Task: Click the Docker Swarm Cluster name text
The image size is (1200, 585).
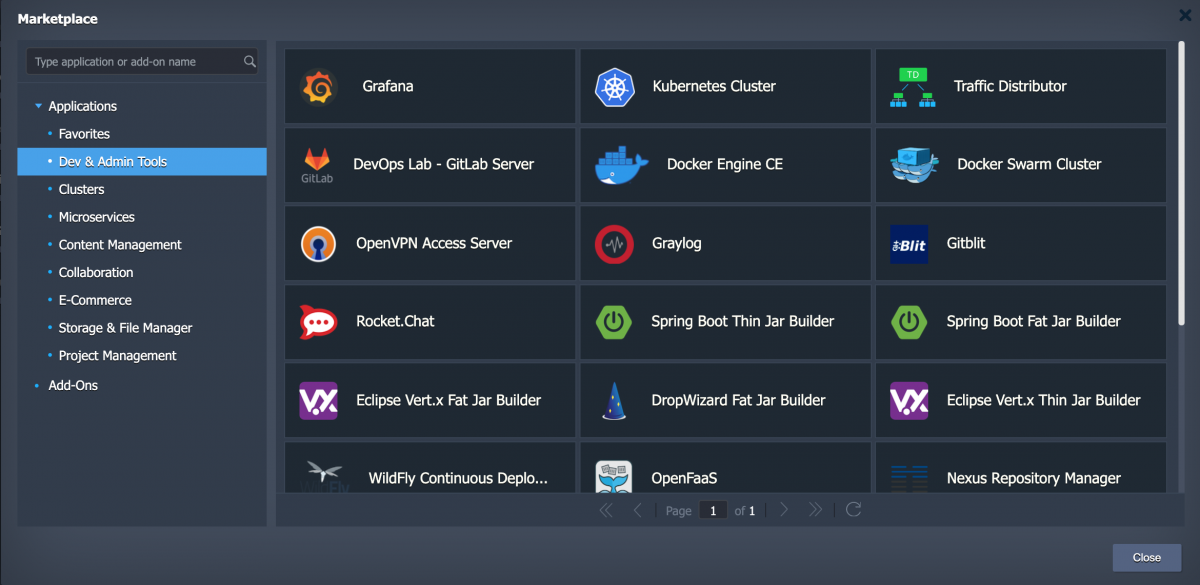Action: [1029, 165]
